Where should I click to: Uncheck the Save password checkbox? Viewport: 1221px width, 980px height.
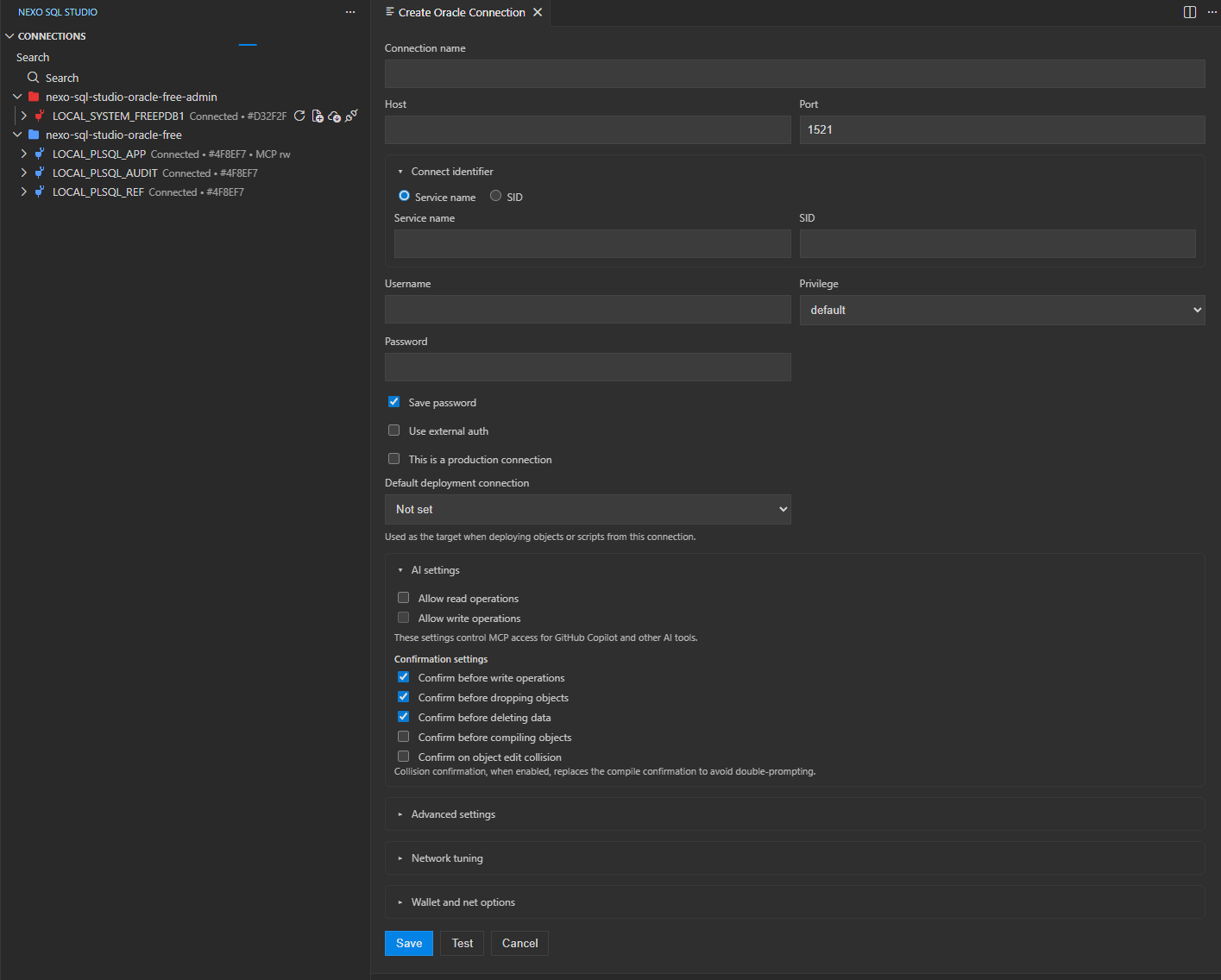click(x=393, y=402)
